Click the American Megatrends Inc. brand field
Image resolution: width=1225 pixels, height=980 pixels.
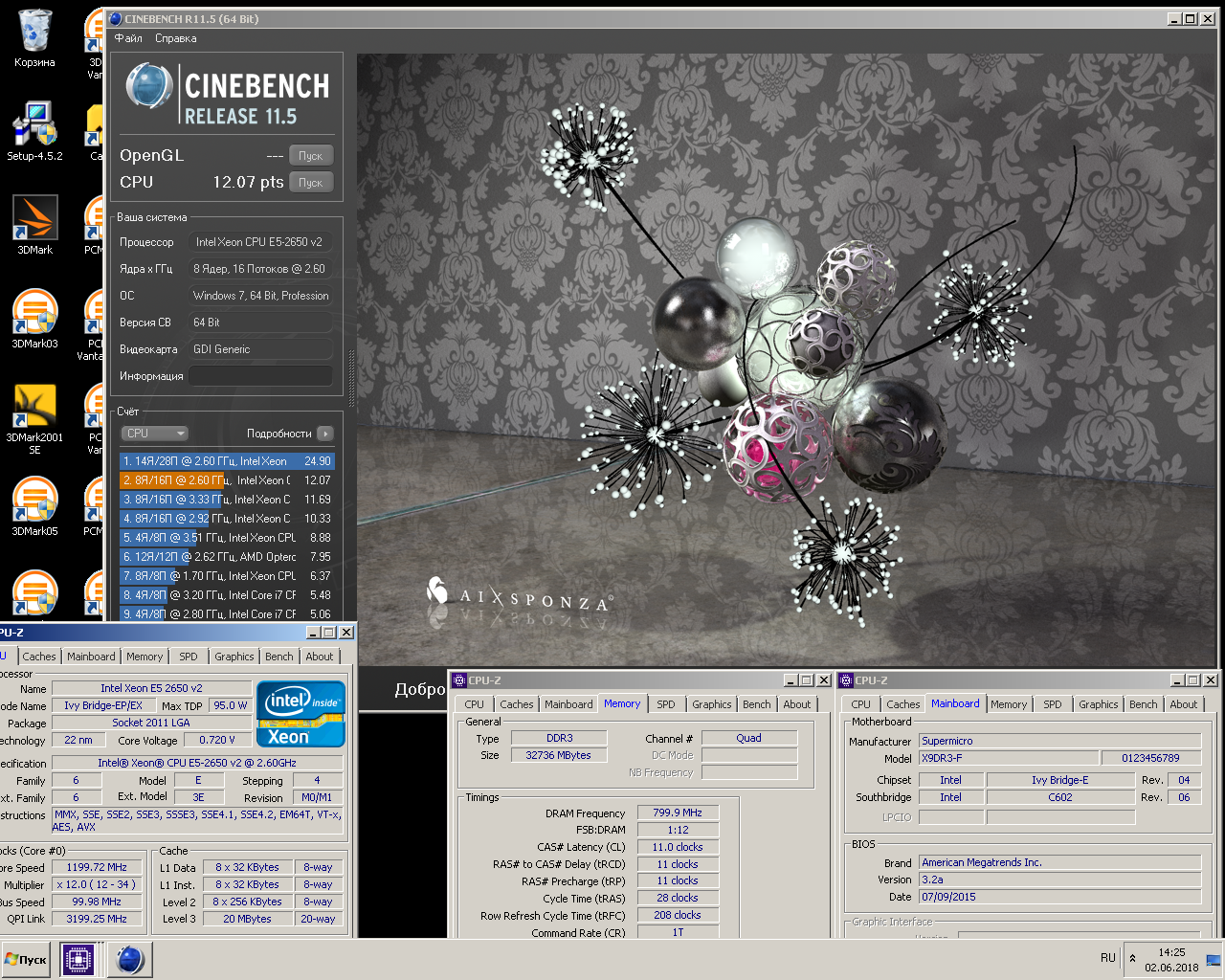(x=1060, y=862)
